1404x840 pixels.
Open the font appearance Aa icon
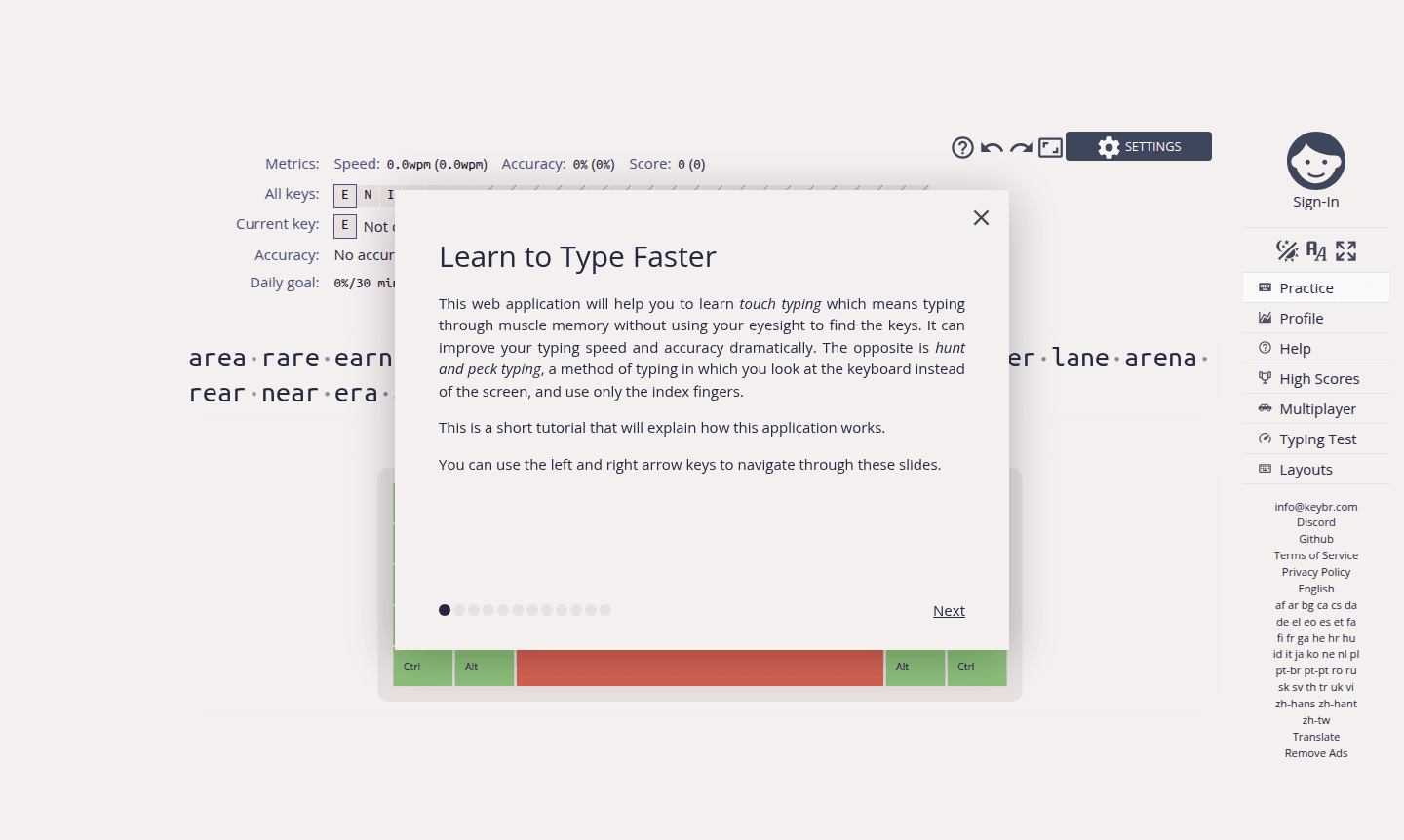[1315, 250]
